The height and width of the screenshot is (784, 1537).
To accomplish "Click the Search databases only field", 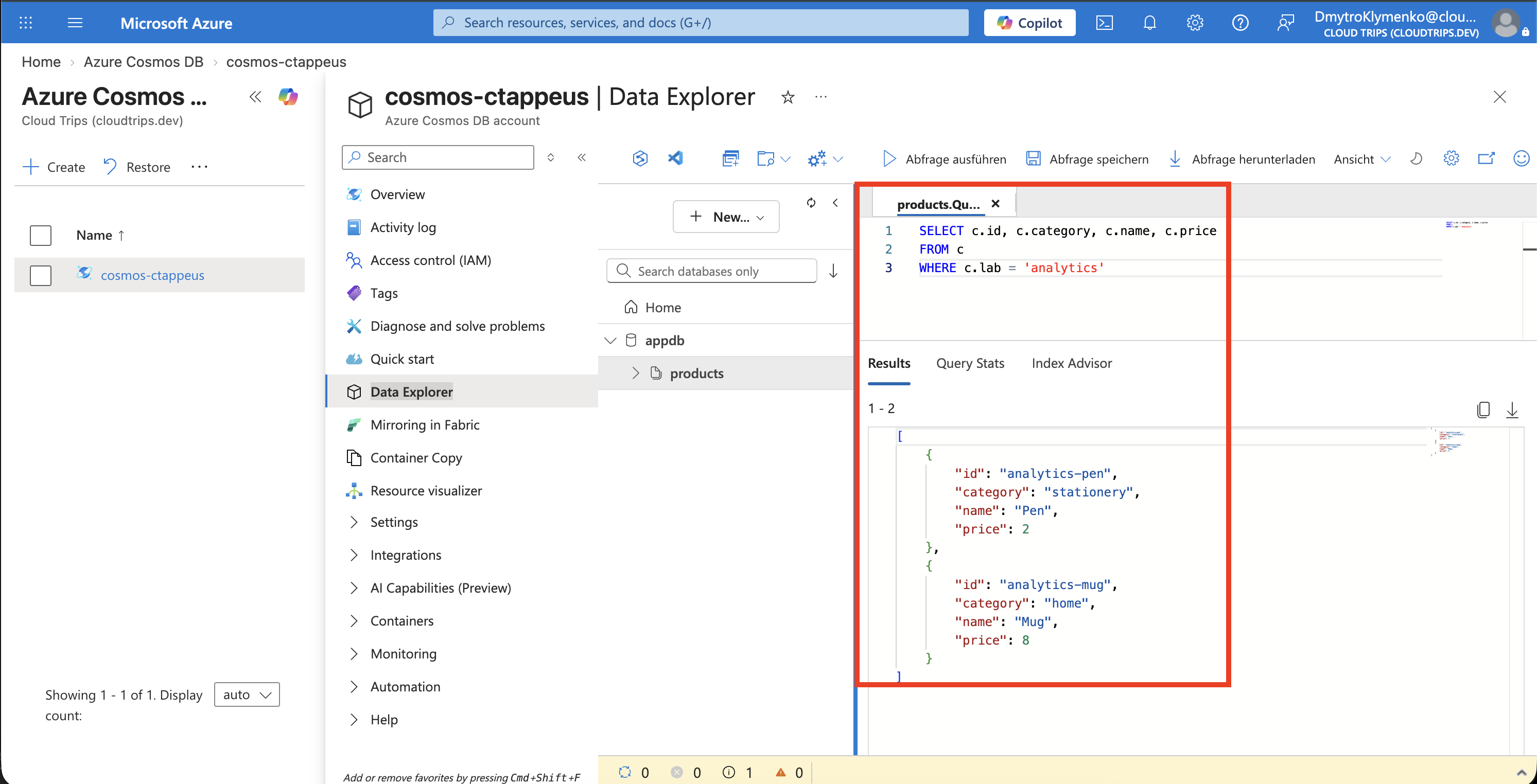I will (711, 271).
